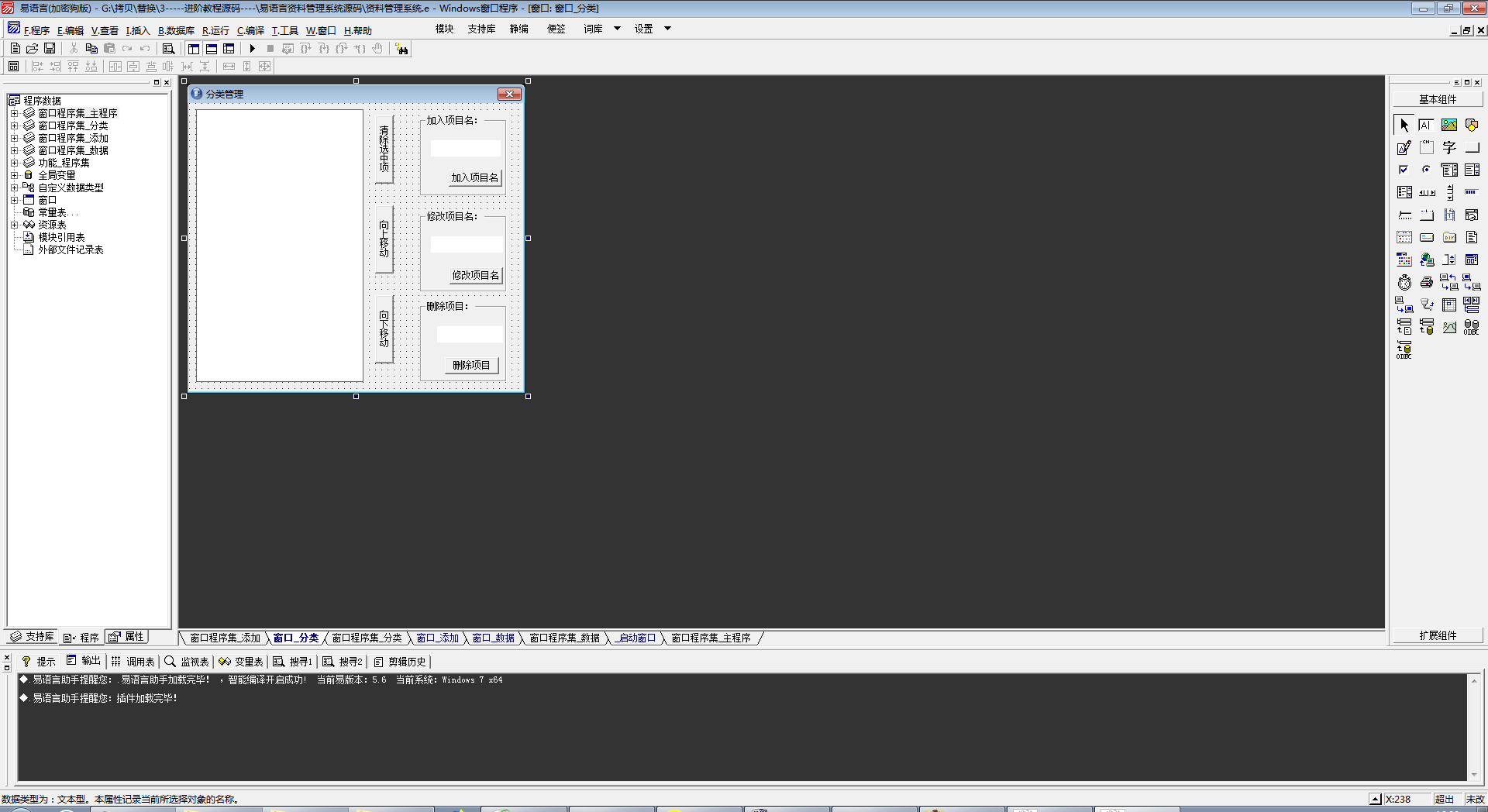Expand the 全局变量 tree node
This screenshot has height=812, width=1488.
coord(14,175)
